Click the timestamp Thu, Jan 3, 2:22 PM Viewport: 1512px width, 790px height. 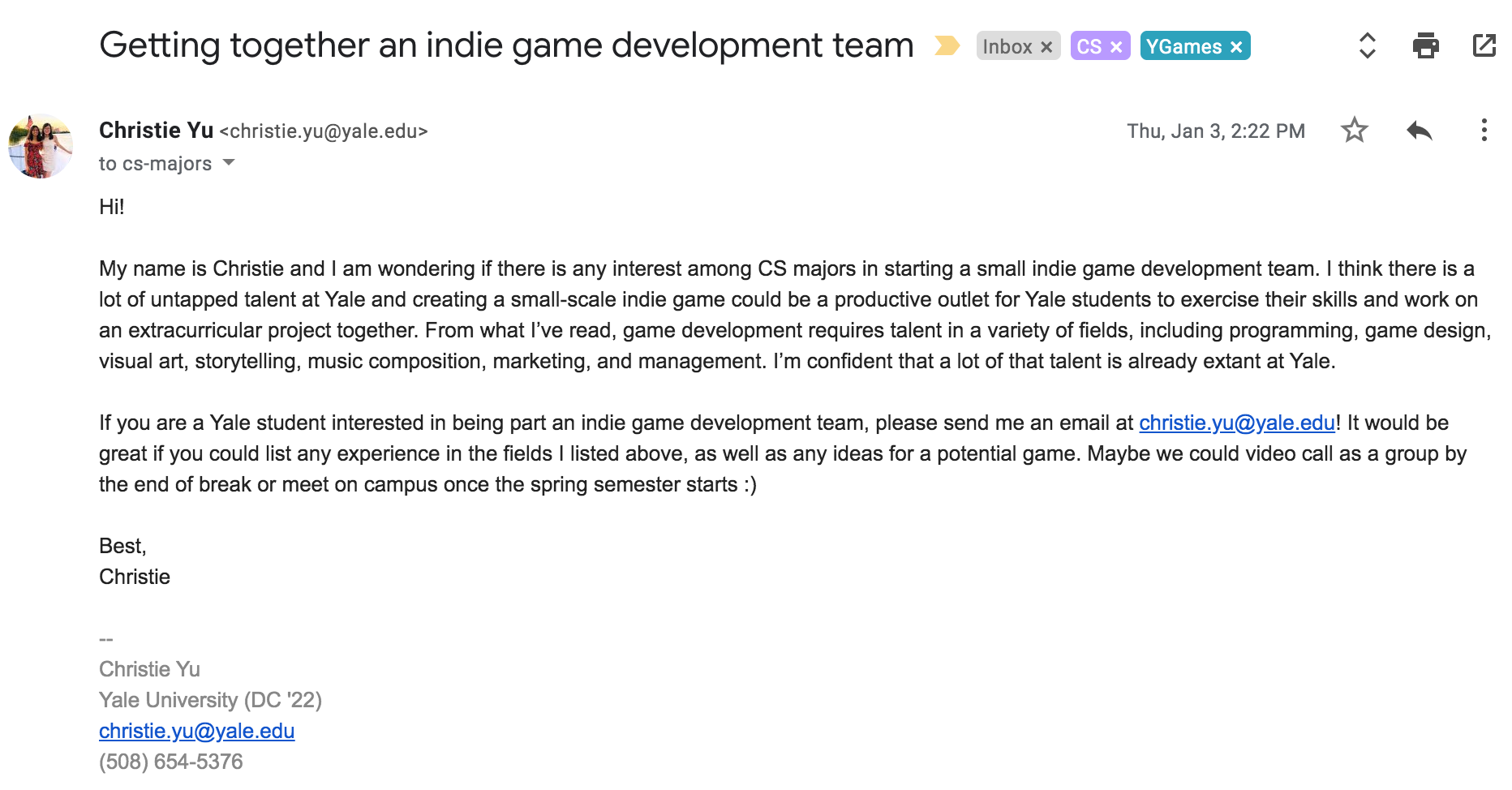point(1216,131)
